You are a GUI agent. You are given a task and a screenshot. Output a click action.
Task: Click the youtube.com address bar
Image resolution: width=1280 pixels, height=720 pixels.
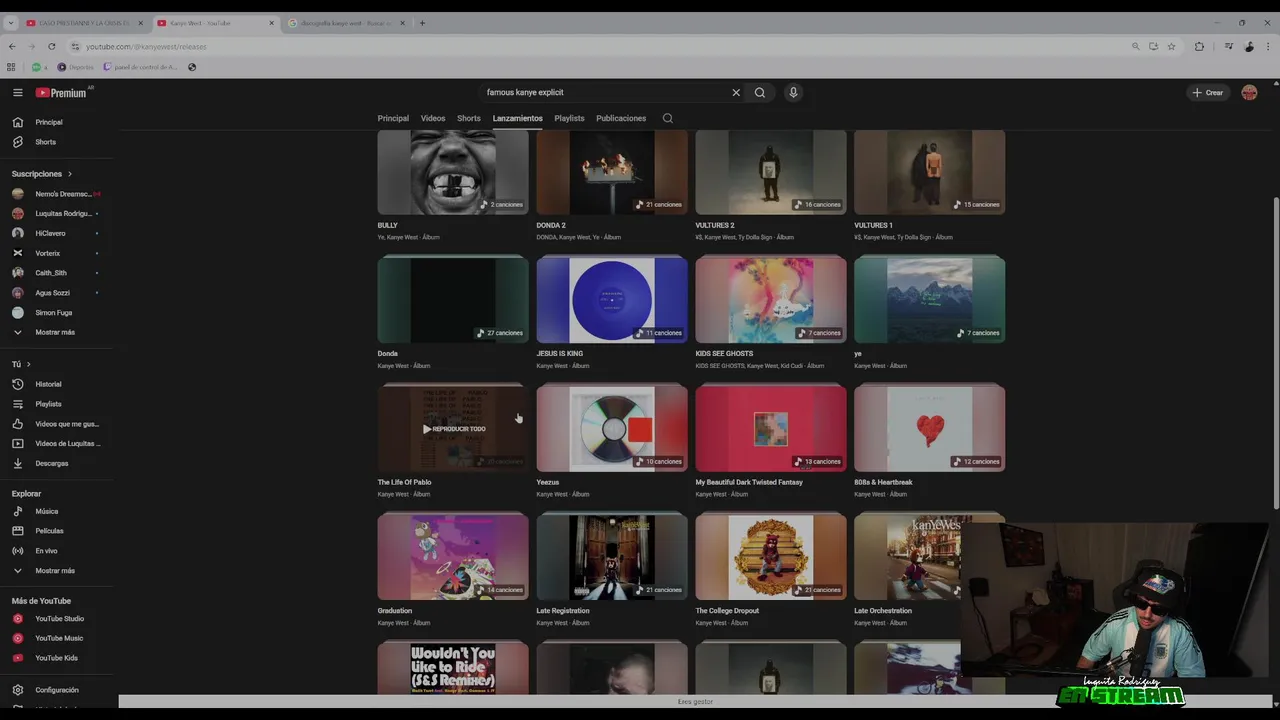click(600, 46)
